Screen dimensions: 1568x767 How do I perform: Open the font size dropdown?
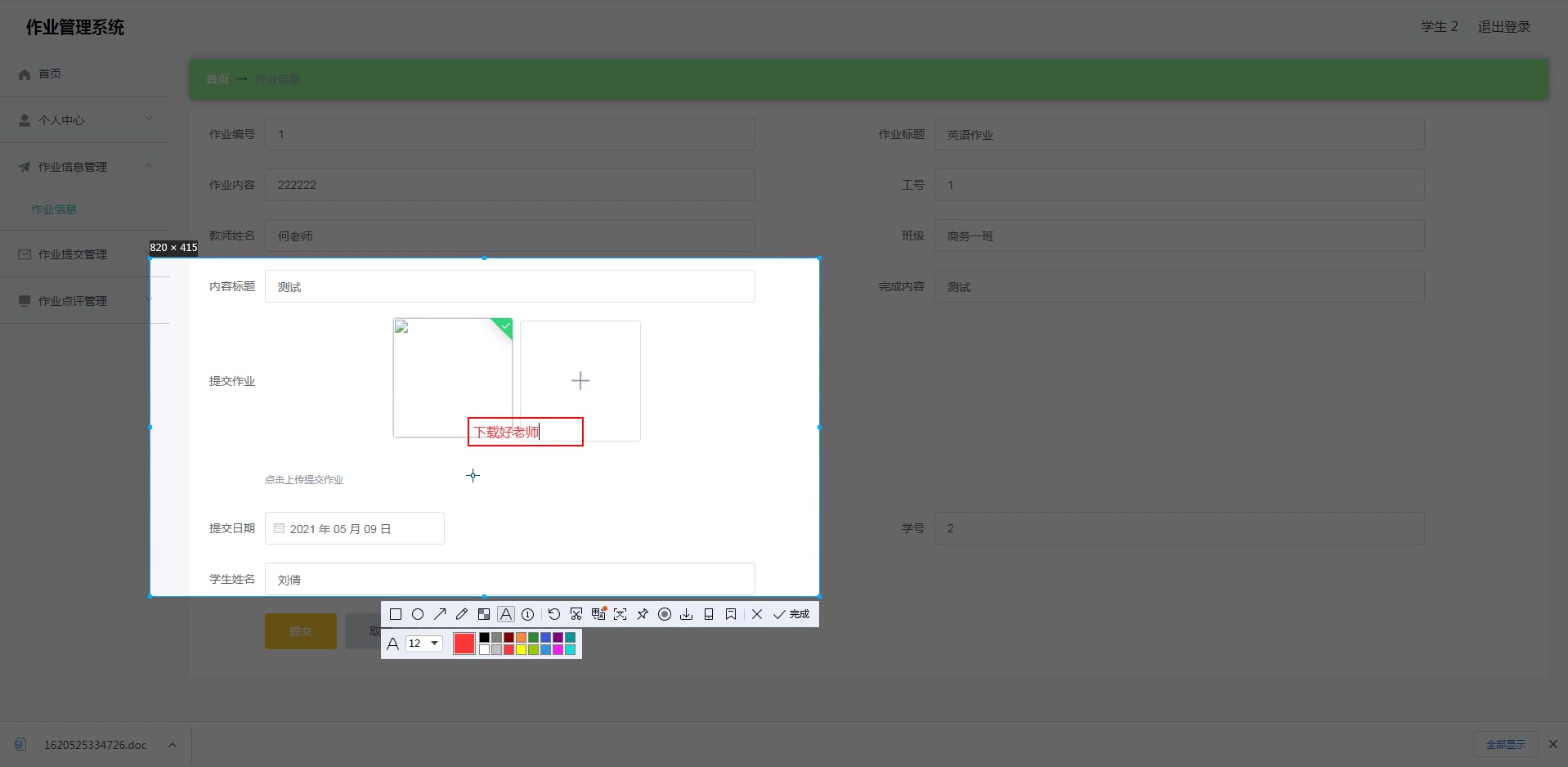pos(422,644)
